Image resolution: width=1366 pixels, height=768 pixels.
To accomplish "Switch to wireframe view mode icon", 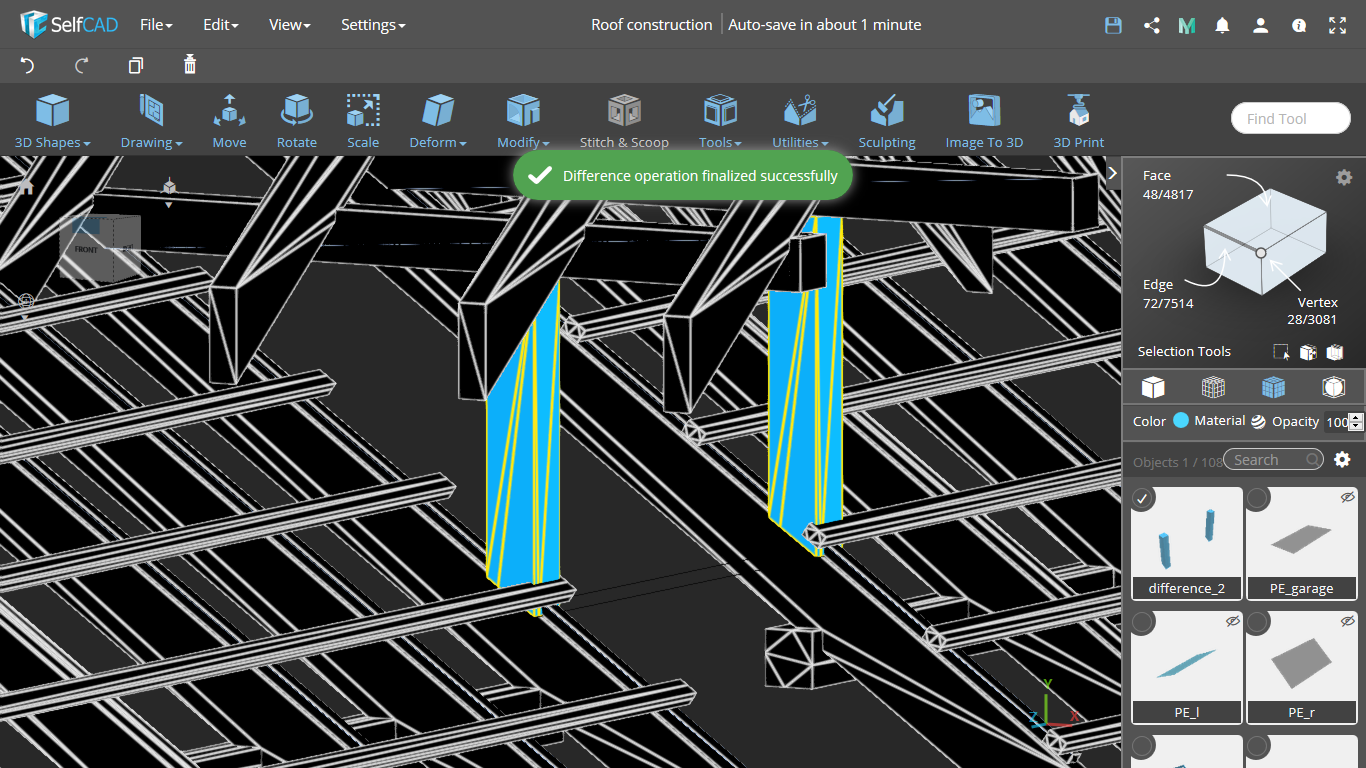I will point(1213,387).
